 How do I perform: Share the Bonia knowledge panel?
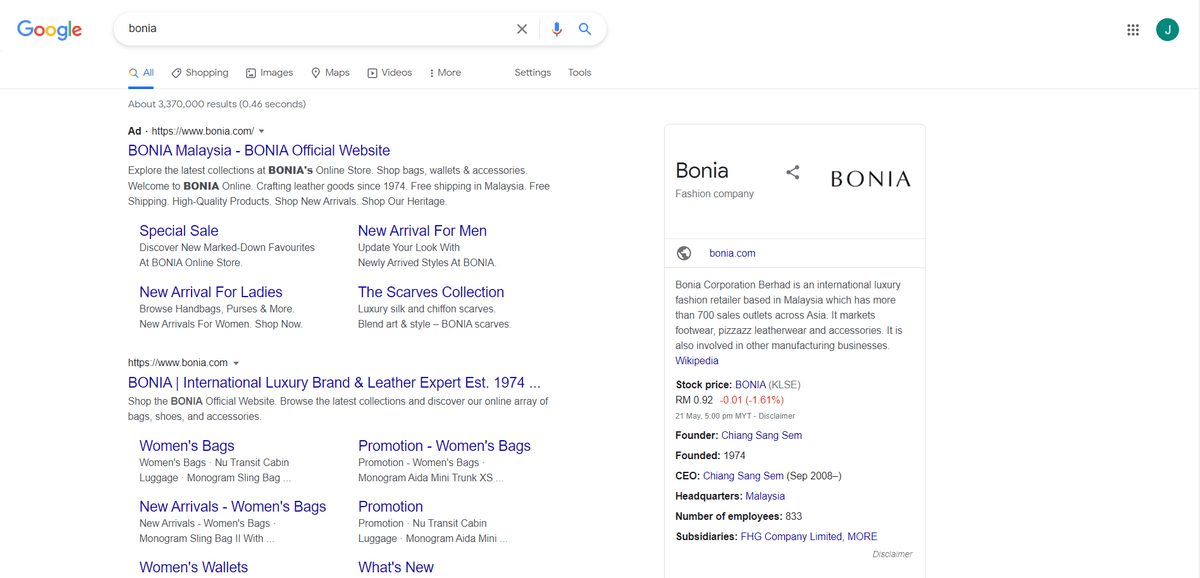793,172
